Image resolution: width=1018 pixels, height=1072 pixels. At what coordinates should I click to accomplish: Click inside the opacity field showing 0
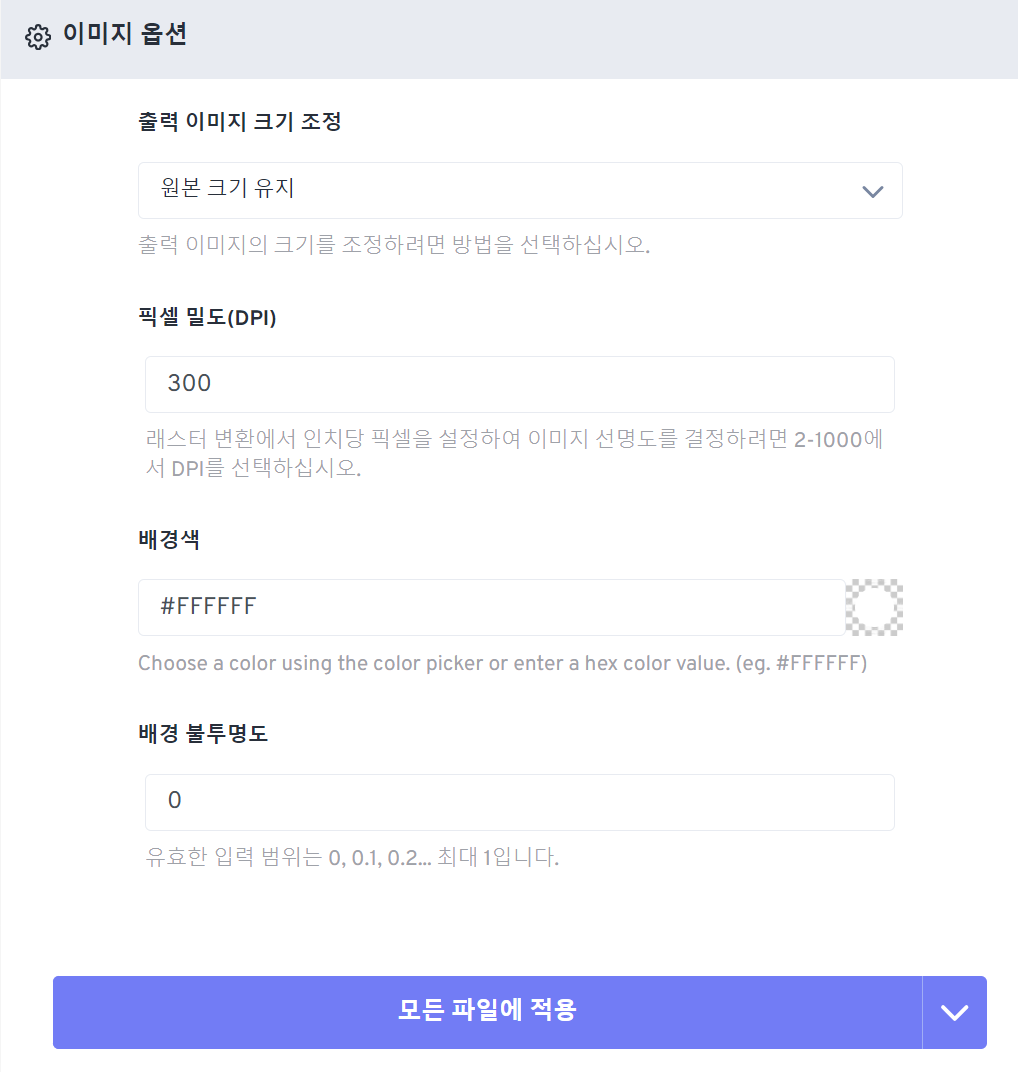520,801
